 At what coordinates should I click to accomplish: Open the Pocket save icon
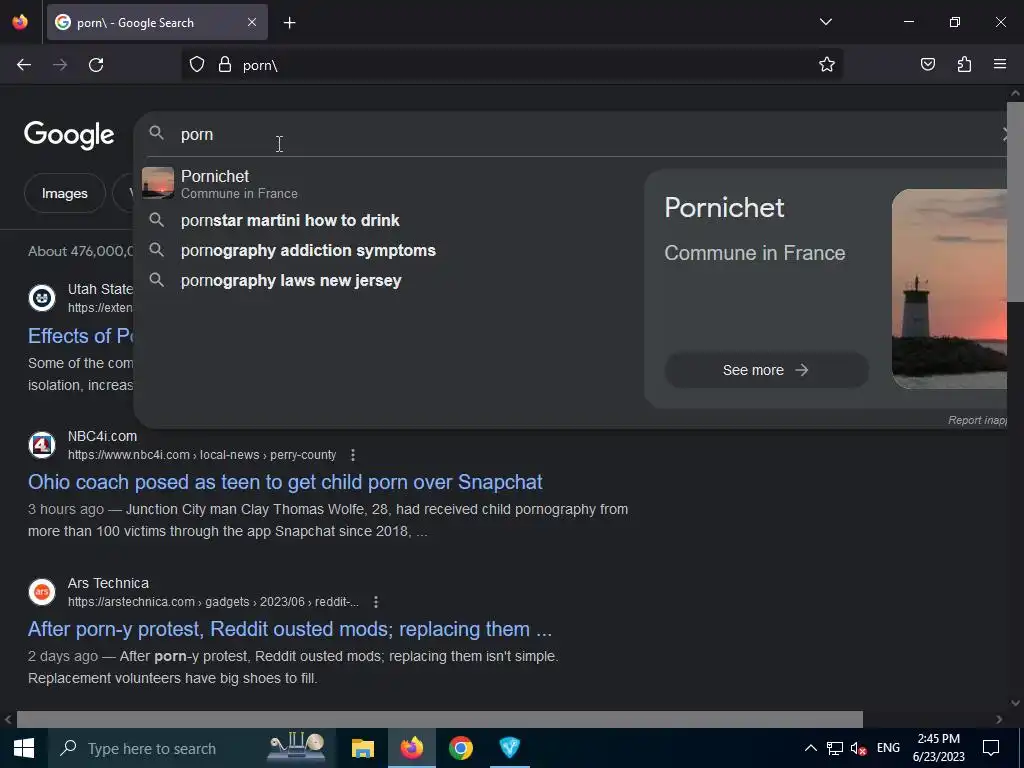click(x=927, y=65)
